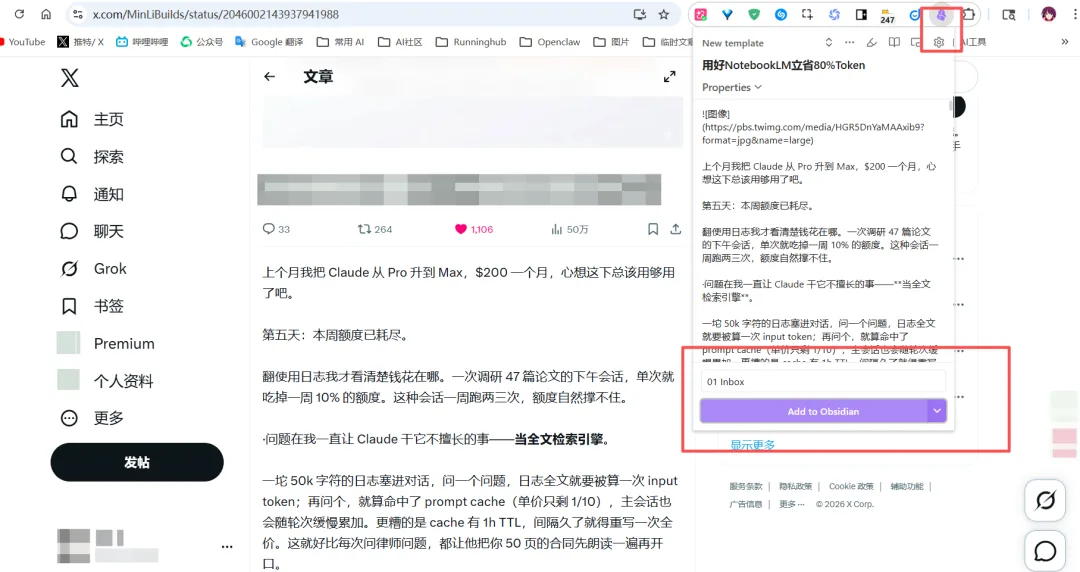Screen dimensions: 1080x572
Task: Click the share icon on the article
Action: pos(676,229)
